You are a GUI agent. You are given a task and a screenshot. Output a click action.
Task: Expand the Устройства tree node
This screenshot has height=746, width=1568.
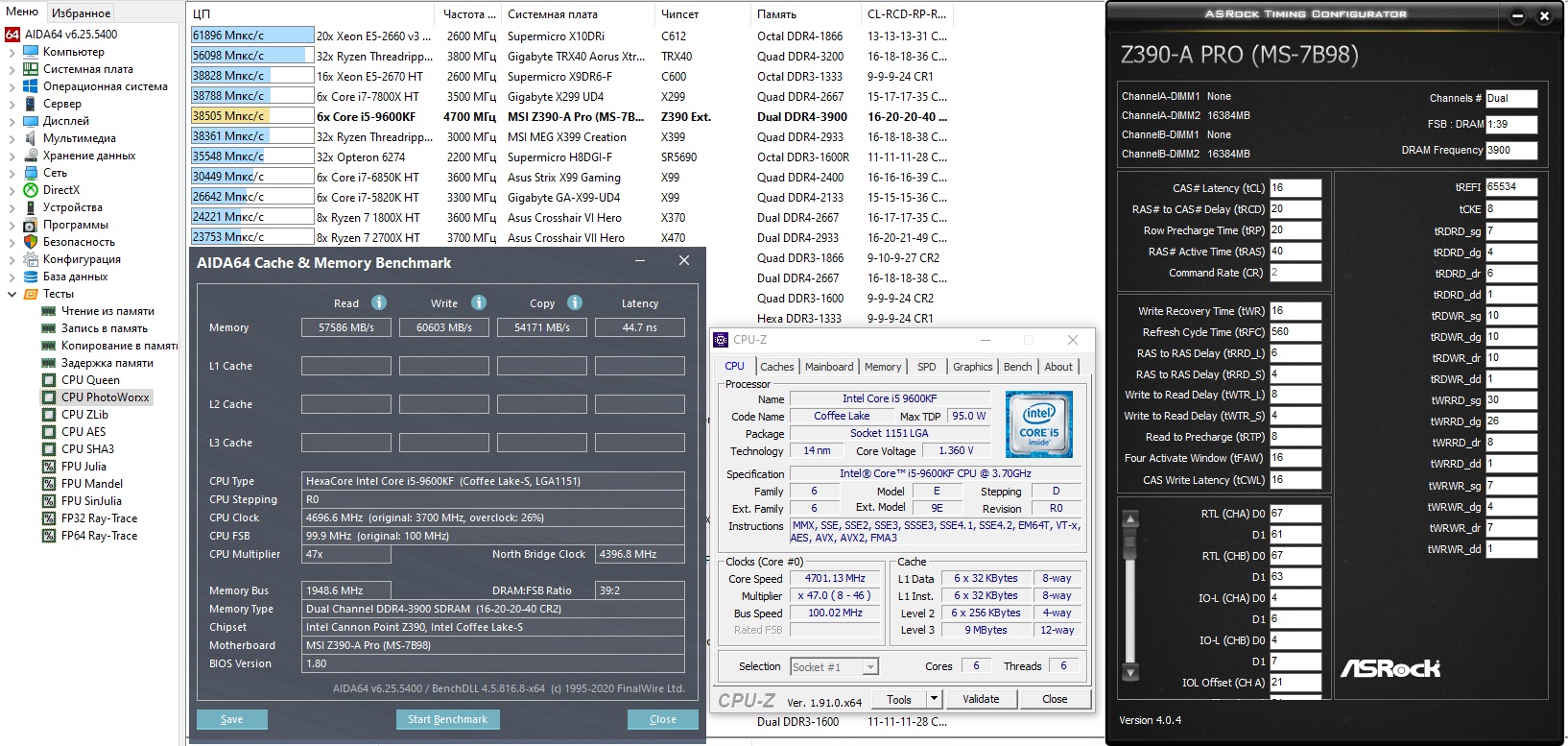coord(12,207)
